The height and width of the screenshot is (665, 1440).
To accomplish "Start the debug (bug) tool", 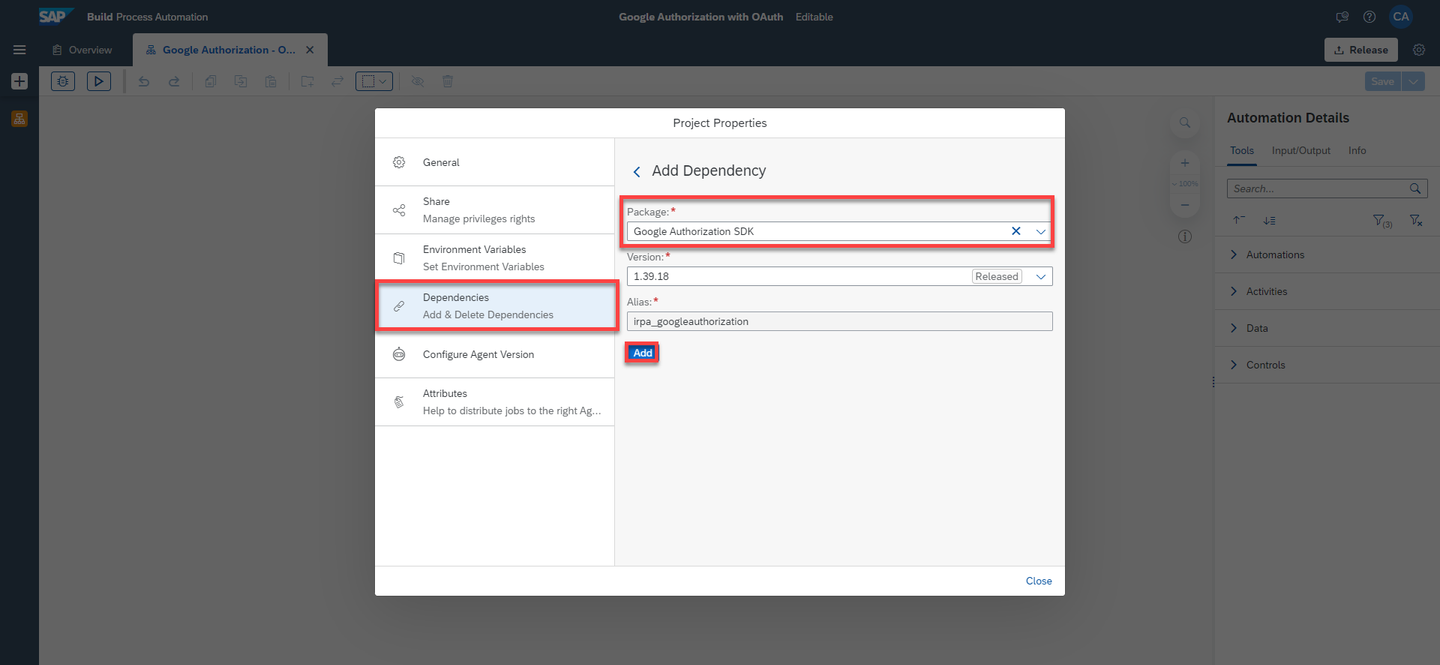I will click(x=63, y=82).
